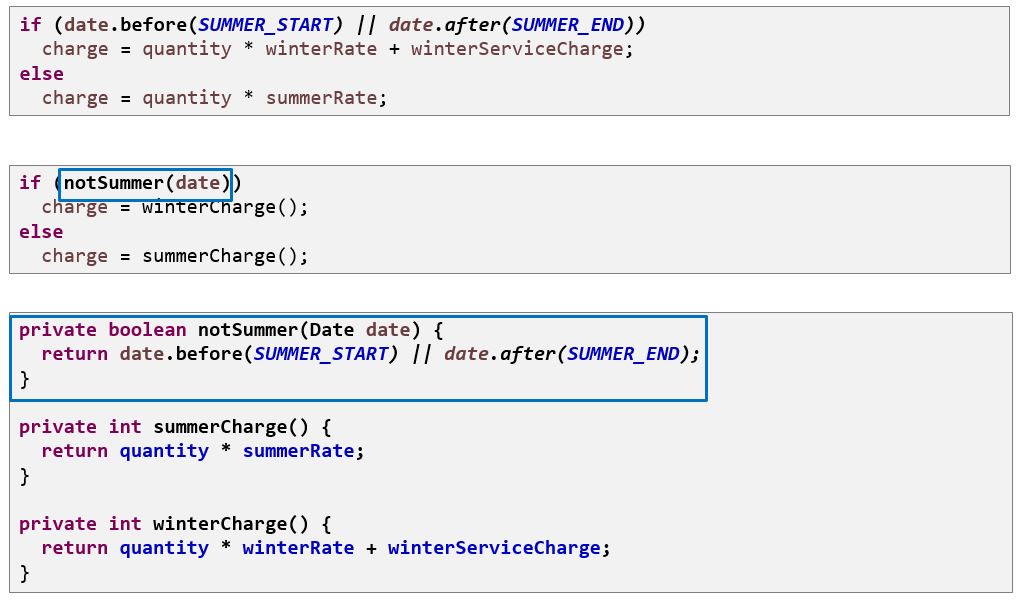Viewport: 1024px width, 606px height.
Task: Click the return statement inside the notSummer method
Action: tap(370, 355)
